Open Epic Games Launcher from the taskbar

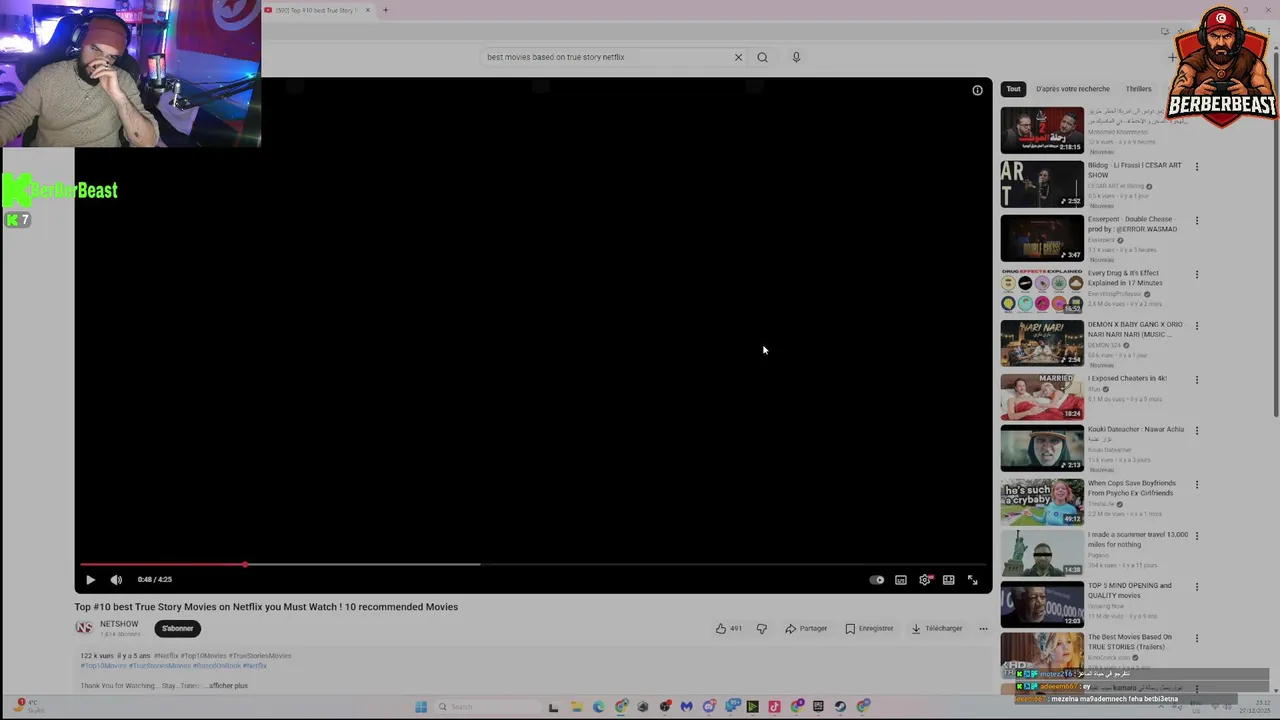818,707
